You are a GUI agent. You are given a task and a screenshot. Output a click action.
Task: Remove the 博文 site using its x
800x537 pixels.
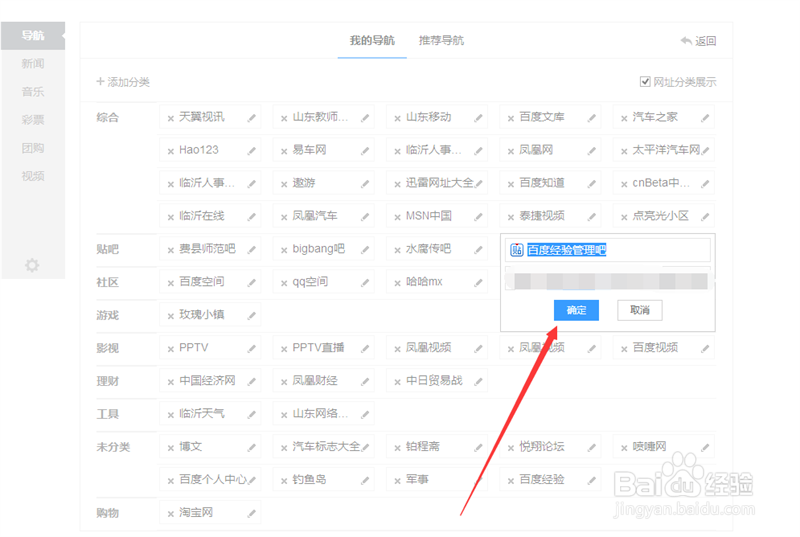click(x=171, y=448)
